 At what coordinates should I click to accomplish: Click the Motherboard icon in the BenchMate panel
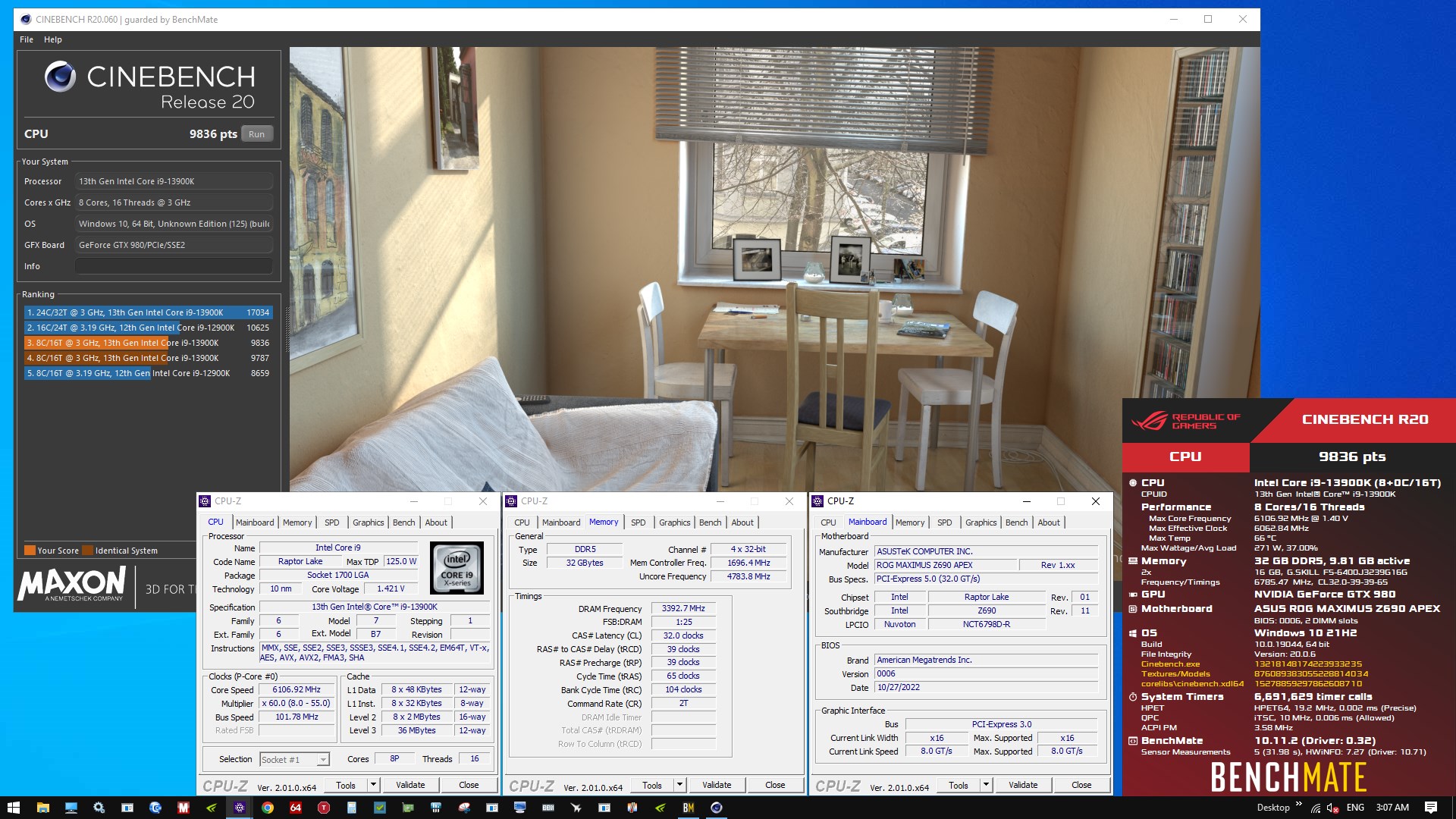(x=1133, y=609)
